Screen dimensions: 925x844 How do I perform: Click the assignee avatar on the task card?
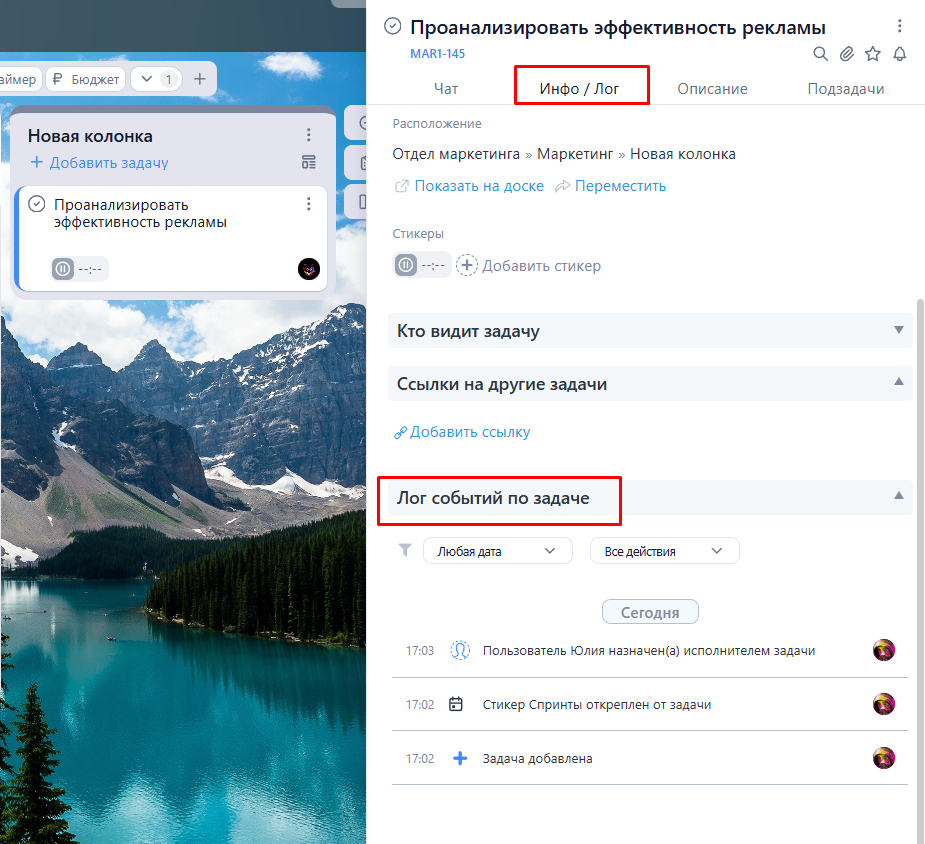[x=309, y=269]
